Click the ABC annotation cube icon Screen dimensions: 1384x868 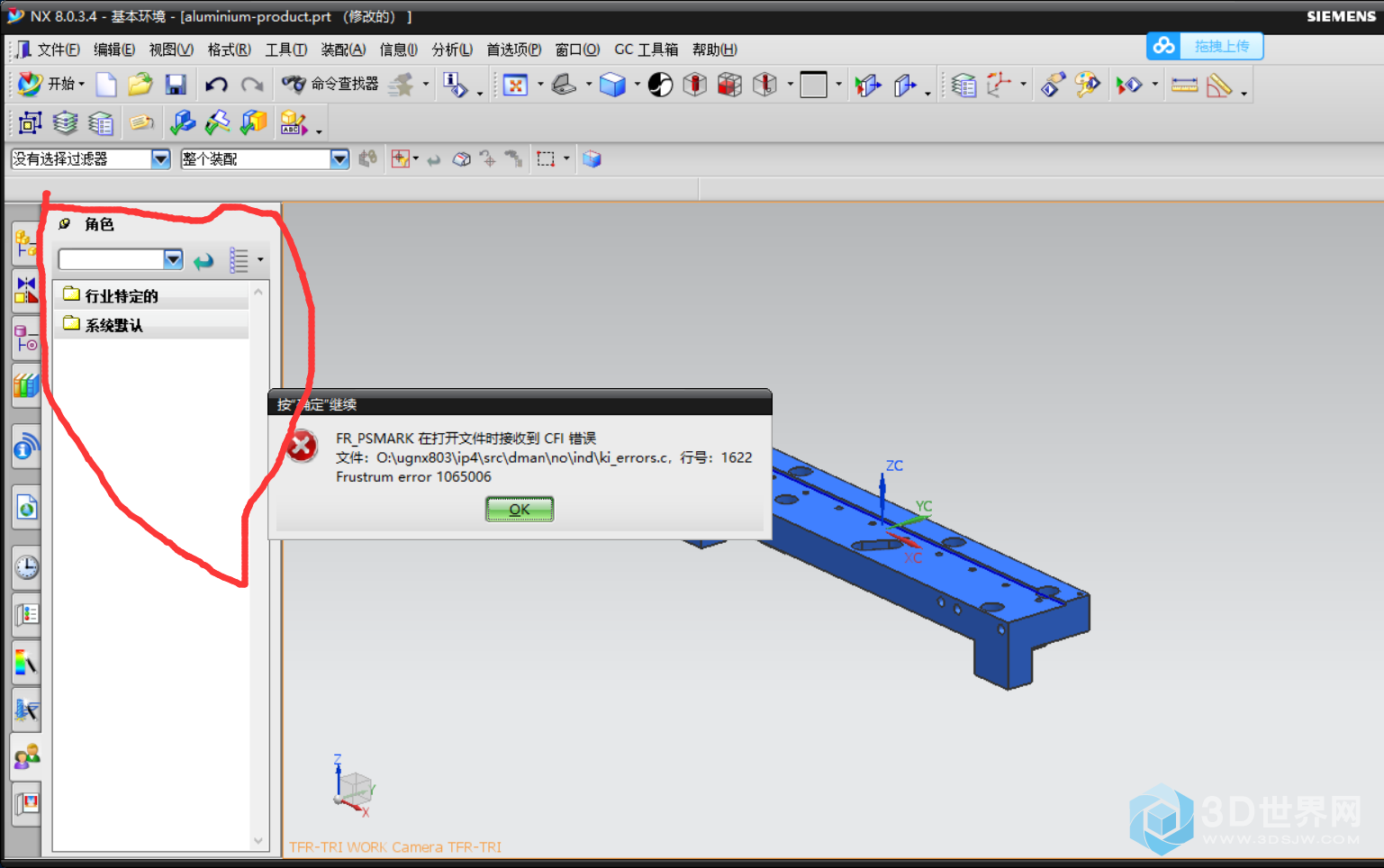(x=294, y=122)
